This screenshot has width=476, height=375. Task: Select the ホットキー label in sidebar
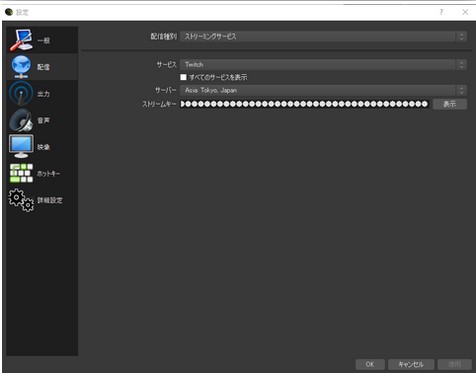[x=48, y=174]
